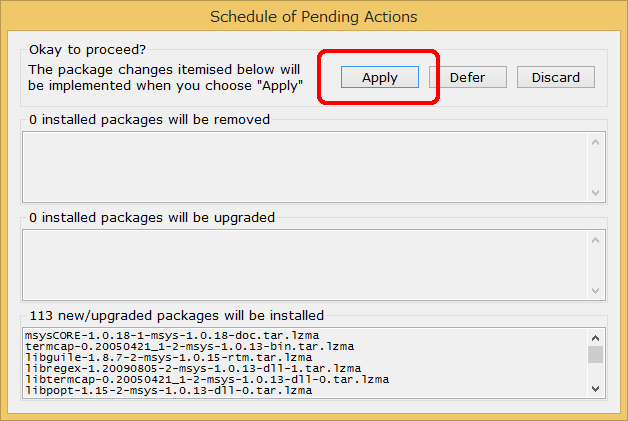Select the libpopt-1.15-2 dll package entry

[x=169, y=390]
